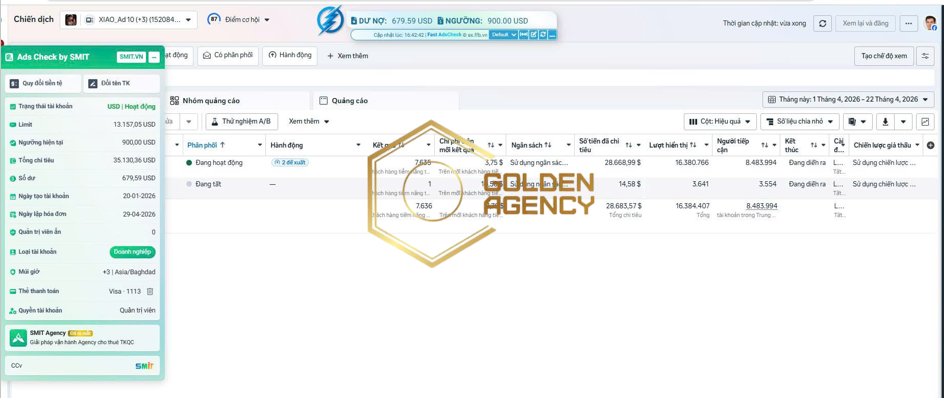Click the underlined 8.483.994 total reach
Viewport: 944px width, 398px height.
click(762, 206)
